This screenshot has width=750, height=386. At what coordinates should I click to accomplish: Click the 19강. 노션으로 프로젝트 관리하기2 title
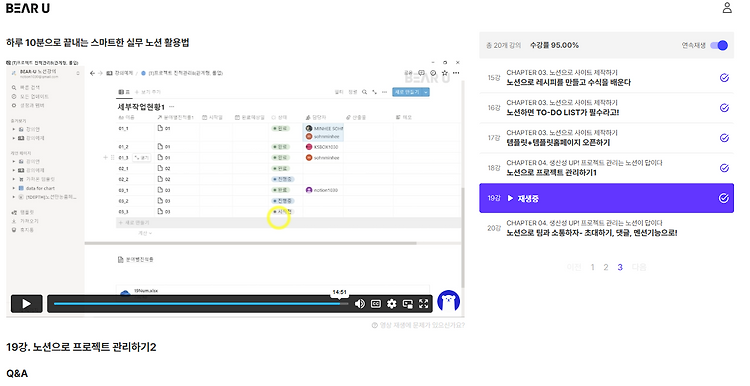click(81, 347)
